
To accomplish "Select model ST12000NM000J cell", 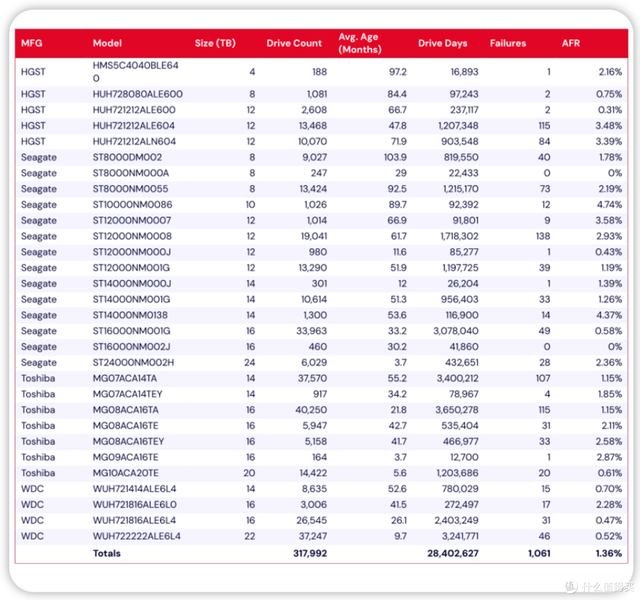I will pyautogui.click(x=132, y=252).
